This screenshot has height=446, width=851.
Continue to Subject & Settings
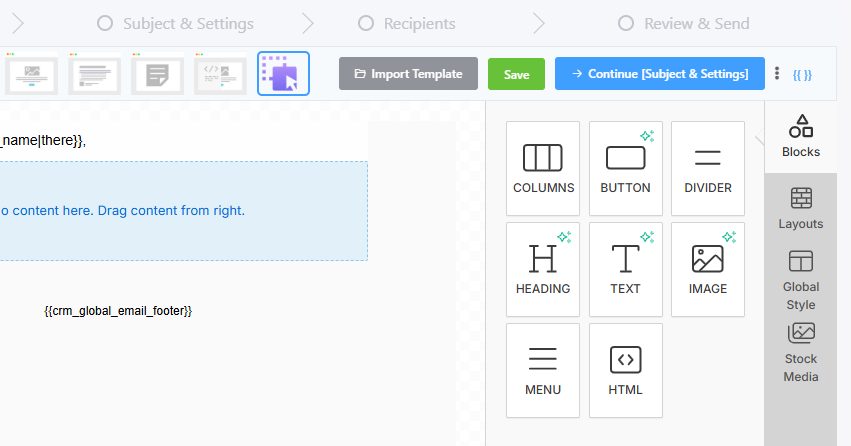pos(659,74)
